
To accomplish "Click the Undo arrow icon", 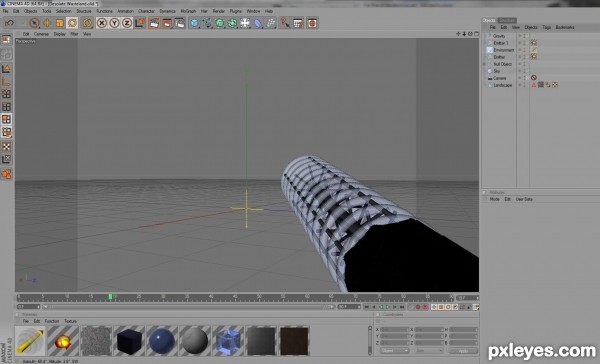I will 10,23.
